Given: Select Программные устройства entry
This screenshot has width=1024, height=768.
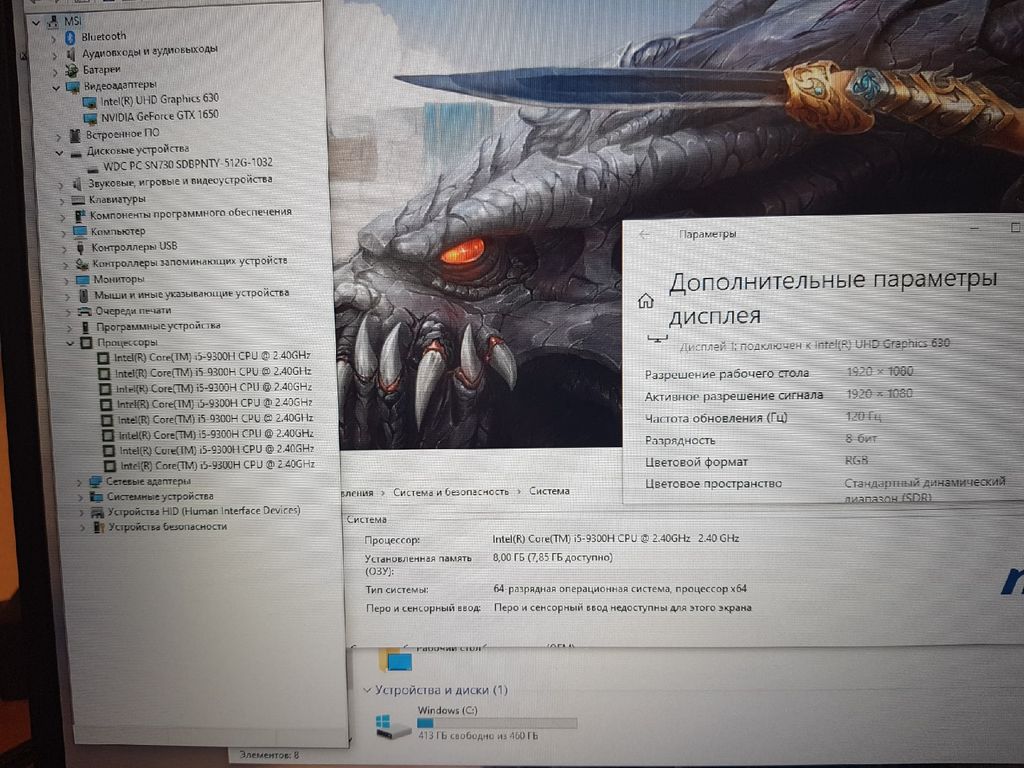Looking at the screenshot, I should click(x=158, y=326).
